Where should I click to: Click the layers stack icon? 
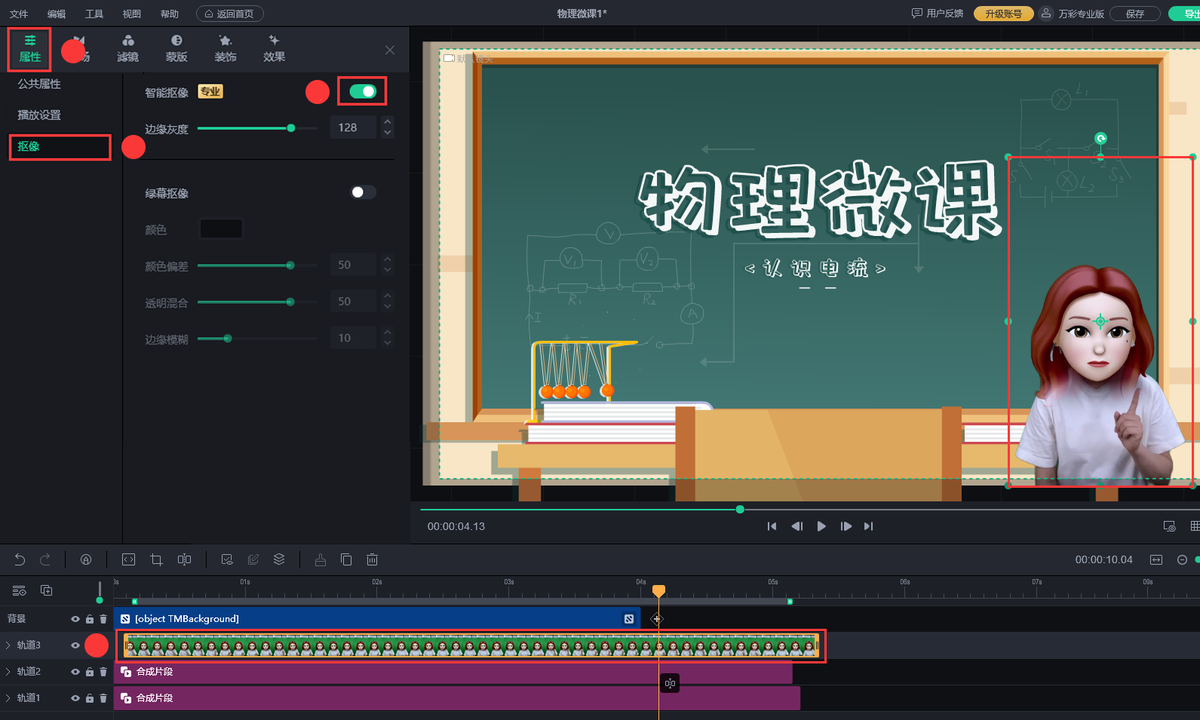click(x=280, y=560)
